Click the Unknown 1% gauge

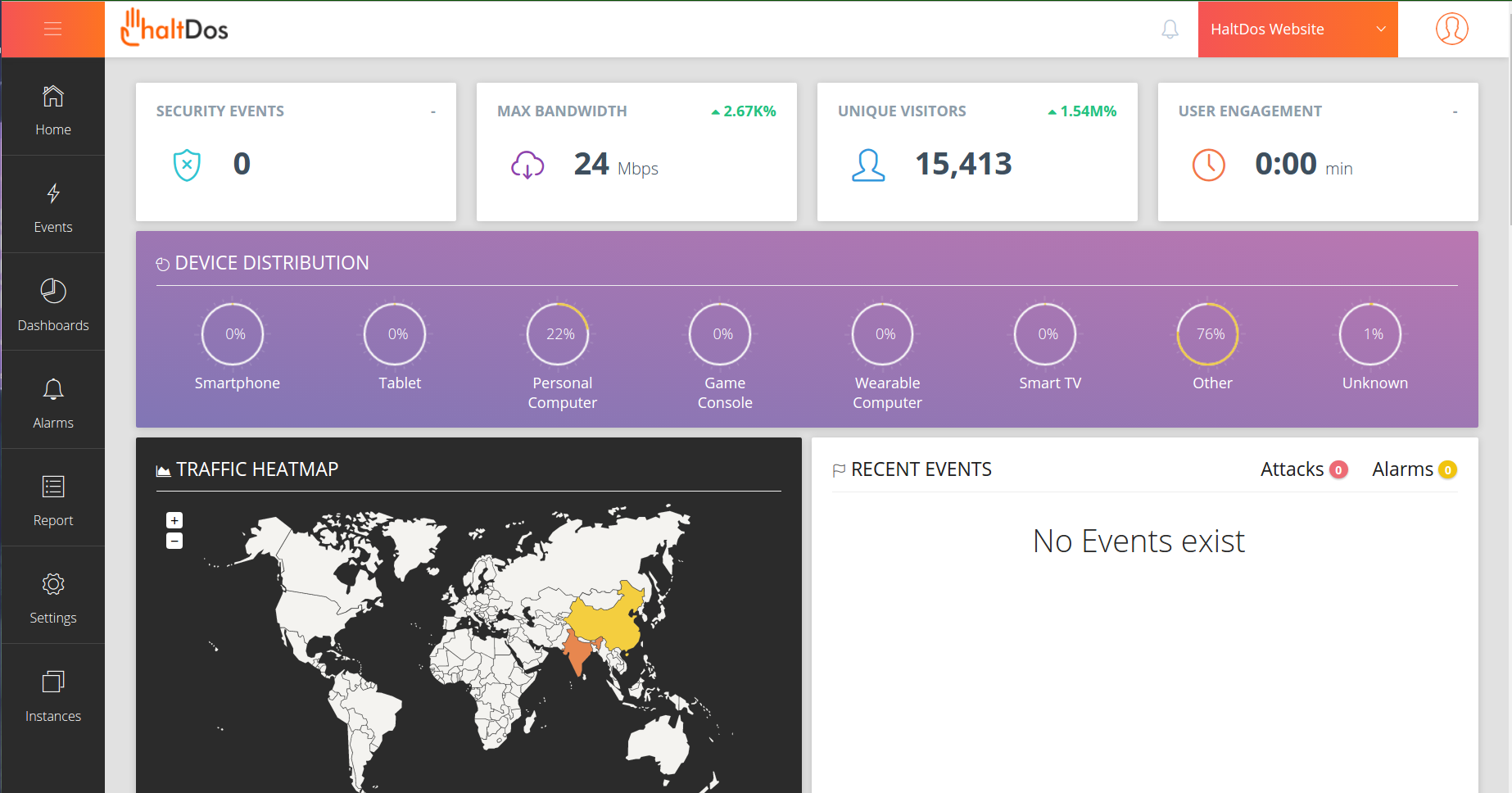1371,334
